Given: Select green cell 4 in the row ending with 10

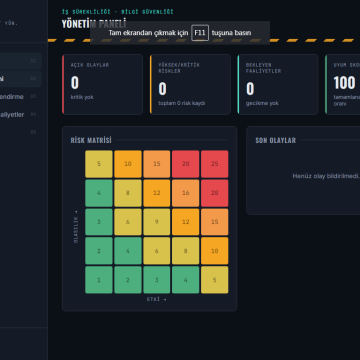Looking at the screenshot, I should [x=128, y=251].
